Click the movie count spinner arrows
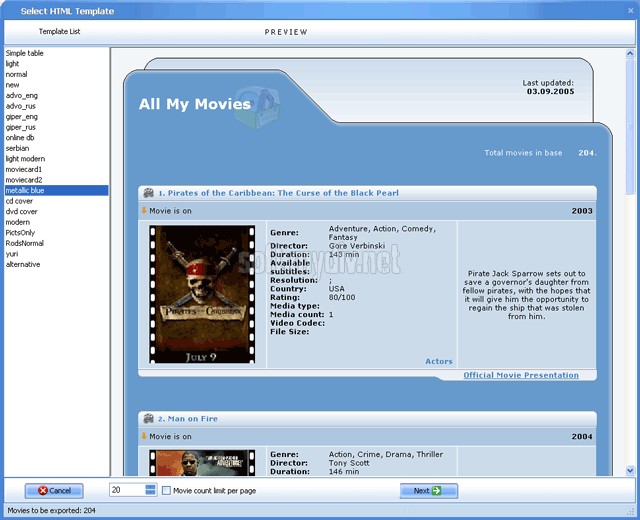Screen dimensions: 640x520 coord(151,490)
